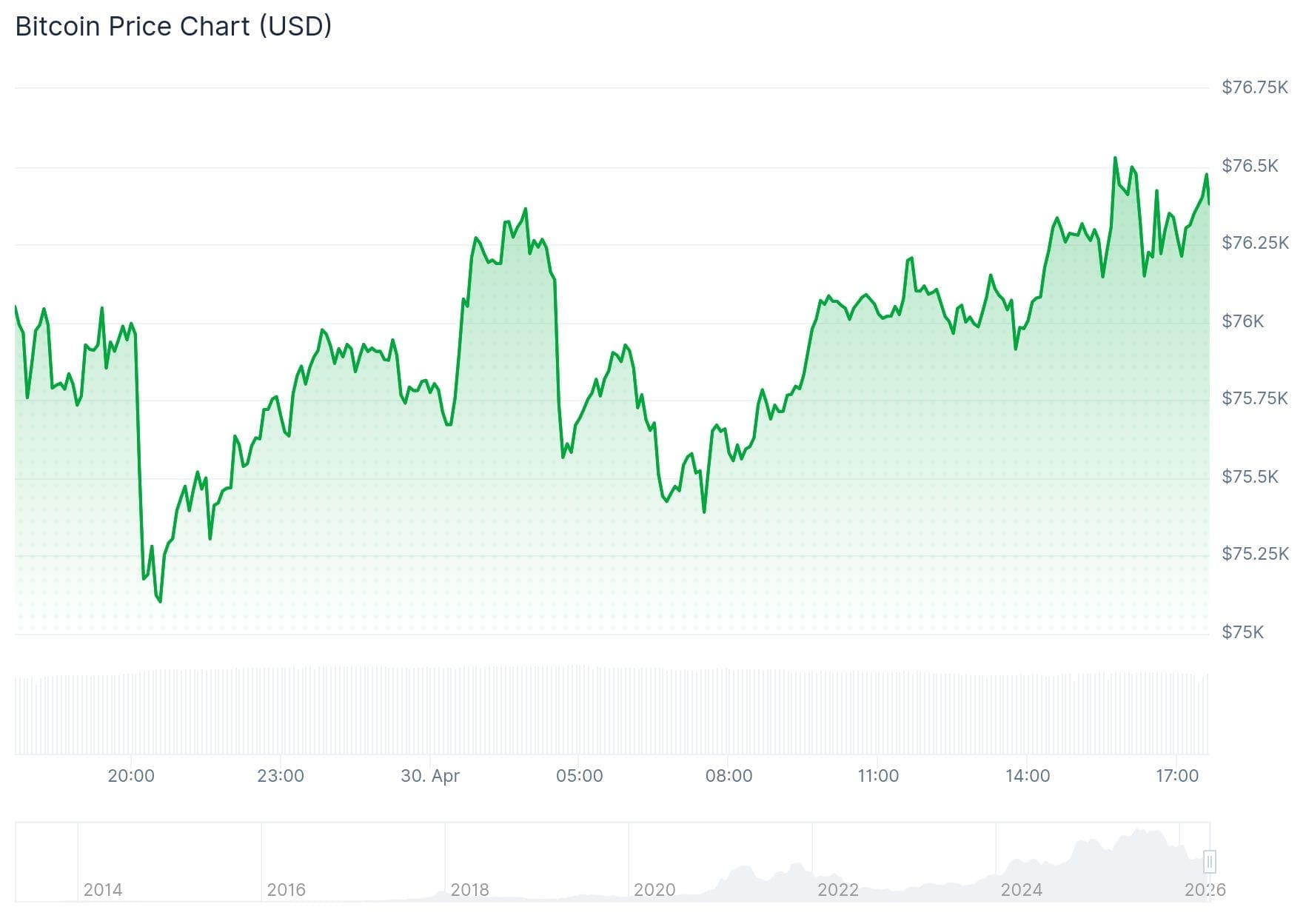Click the 2018 label in the navigator
Viewport: 1306px width, 924px height.
(x=470, y=889)
